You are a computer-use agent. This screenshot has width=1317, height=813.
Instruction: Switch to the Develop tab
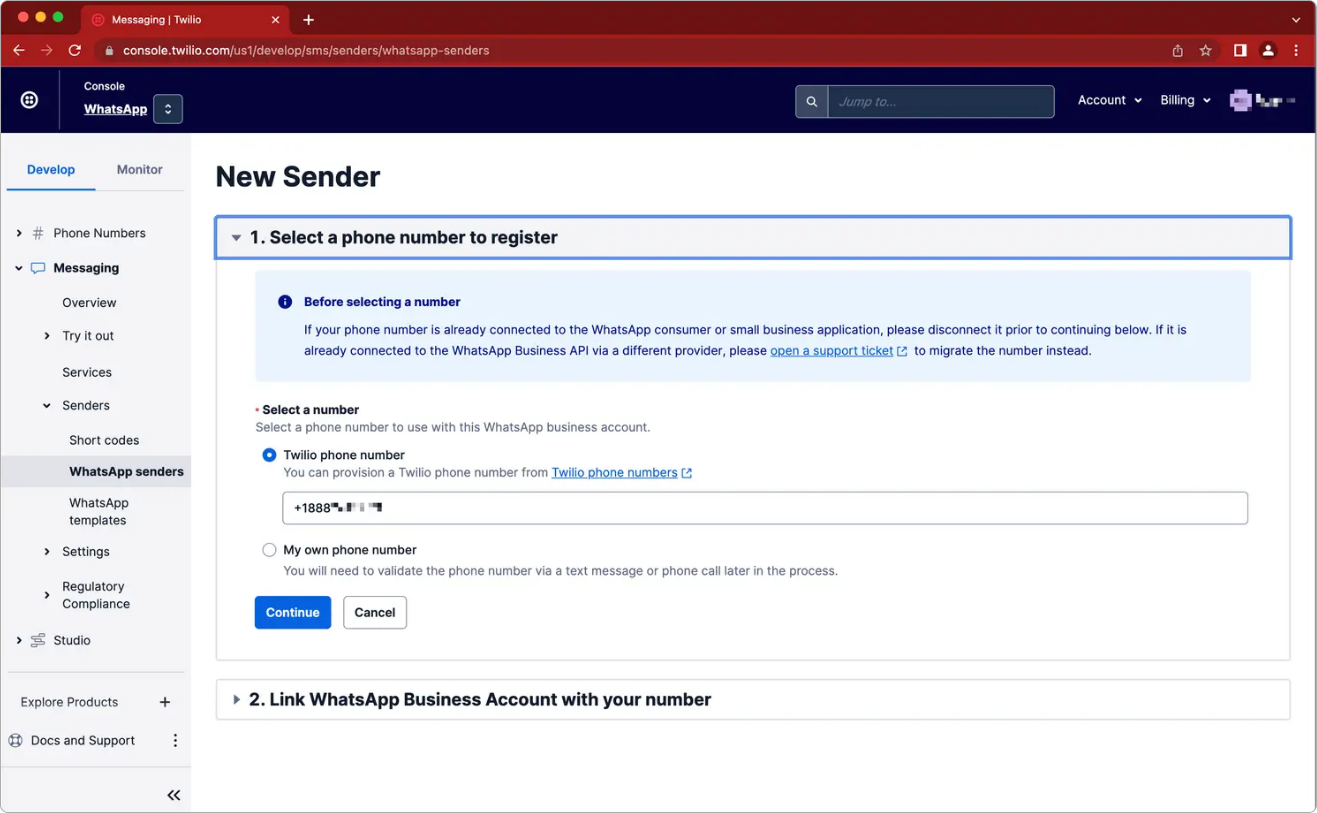(x=51, y=170)
